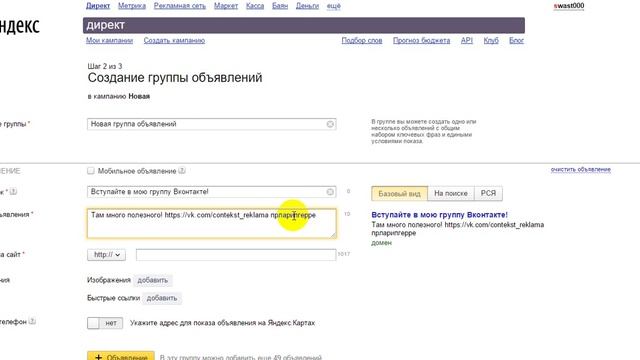Click the green домен preview text
Image resolution: width=640 pixels, height=360 pixels.
click(381, 243)
